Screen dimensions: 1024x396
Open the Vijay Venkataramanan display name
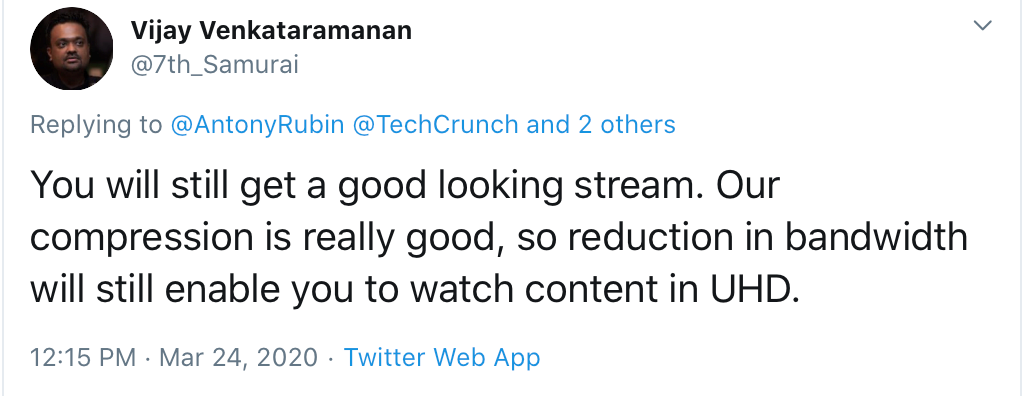pos(271,30)
